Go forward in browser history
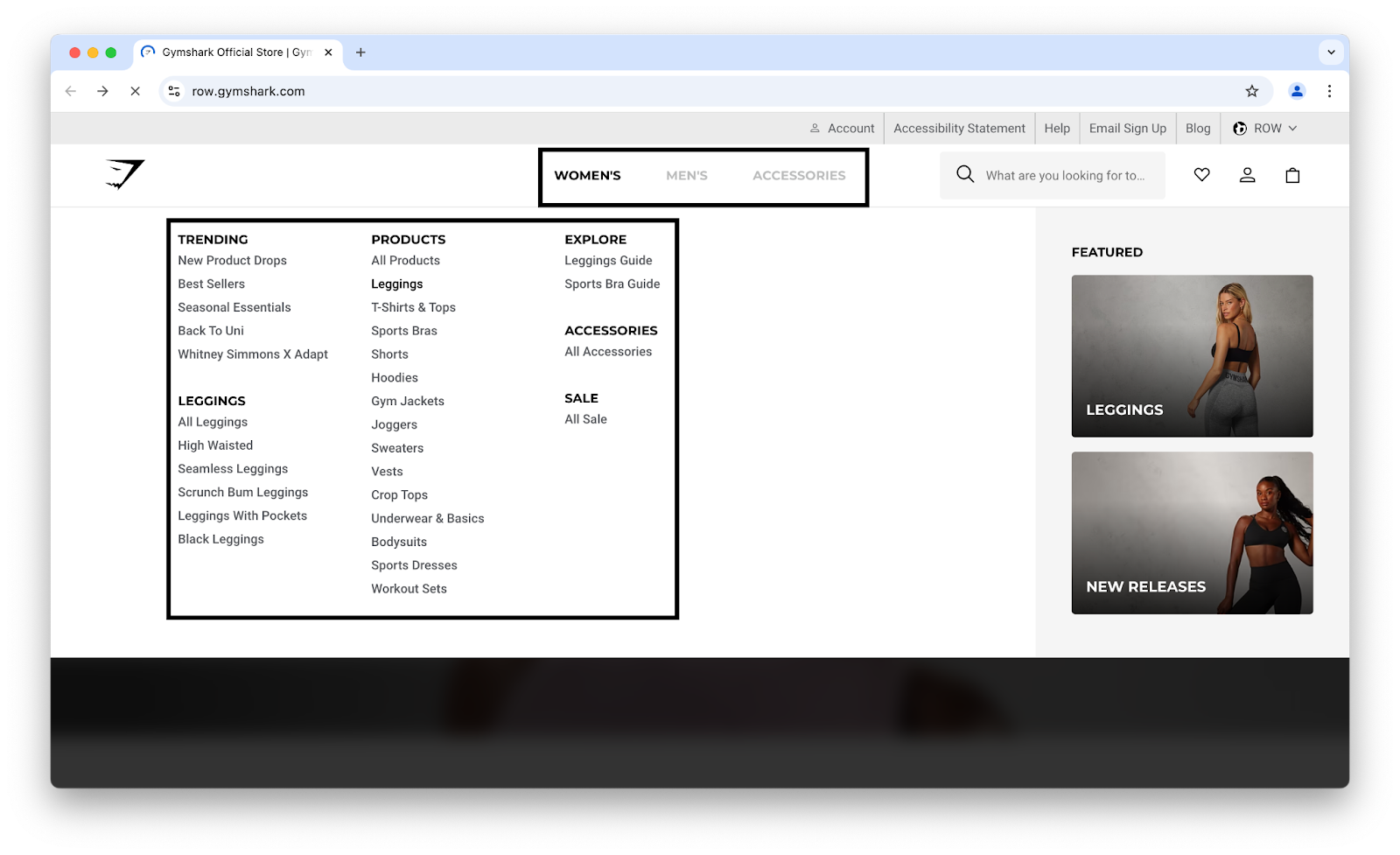Image resolution: width=1400 pixels, height=855 pixels. pos(102,91)
